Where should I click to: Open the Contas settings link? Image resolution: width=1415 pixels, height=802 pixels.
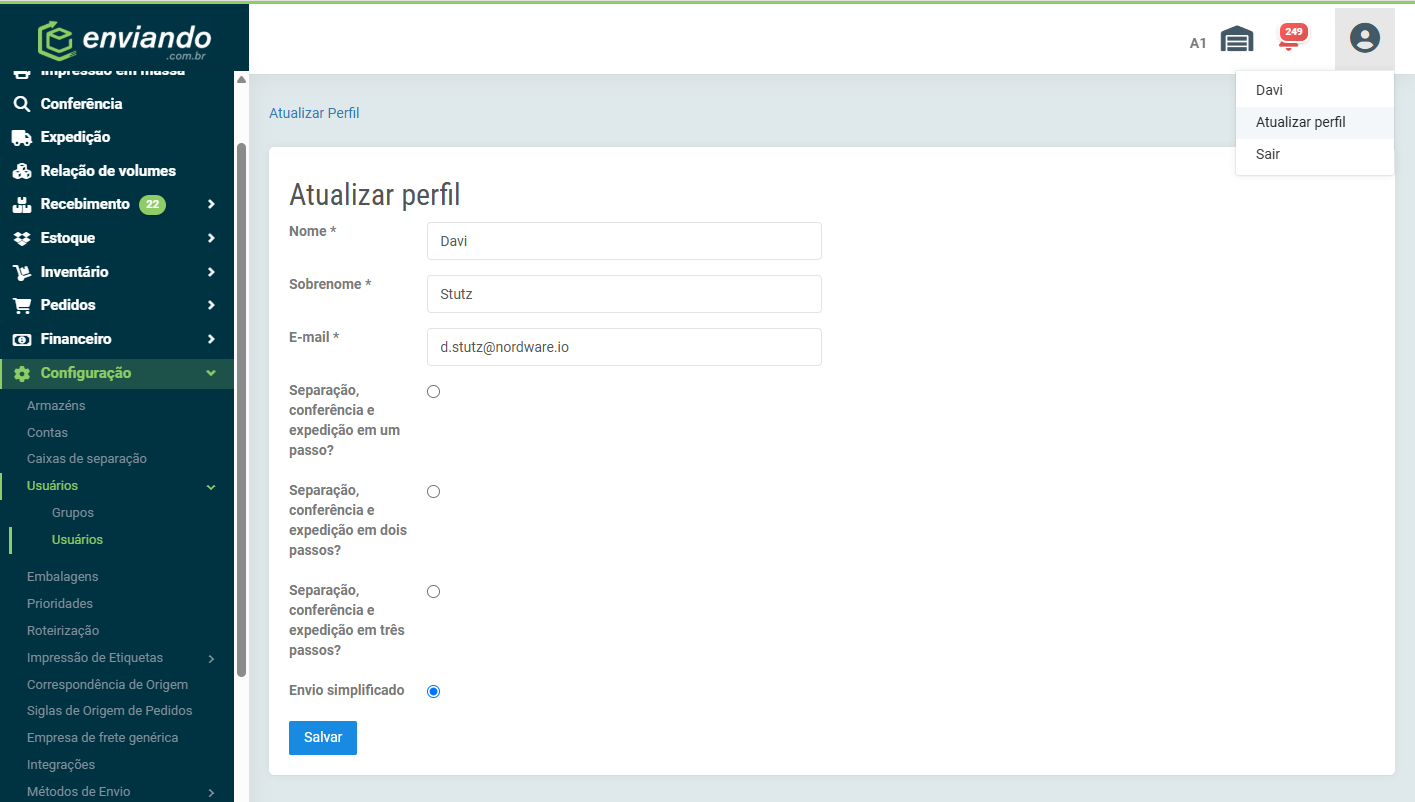47,433
